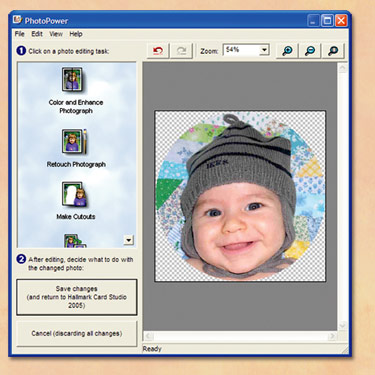Image resolution: width=375 pixels, height=375 pixels.
Task: Click the partially visible task icon below Make Cutouts
Action: click(x=75, y=241)
